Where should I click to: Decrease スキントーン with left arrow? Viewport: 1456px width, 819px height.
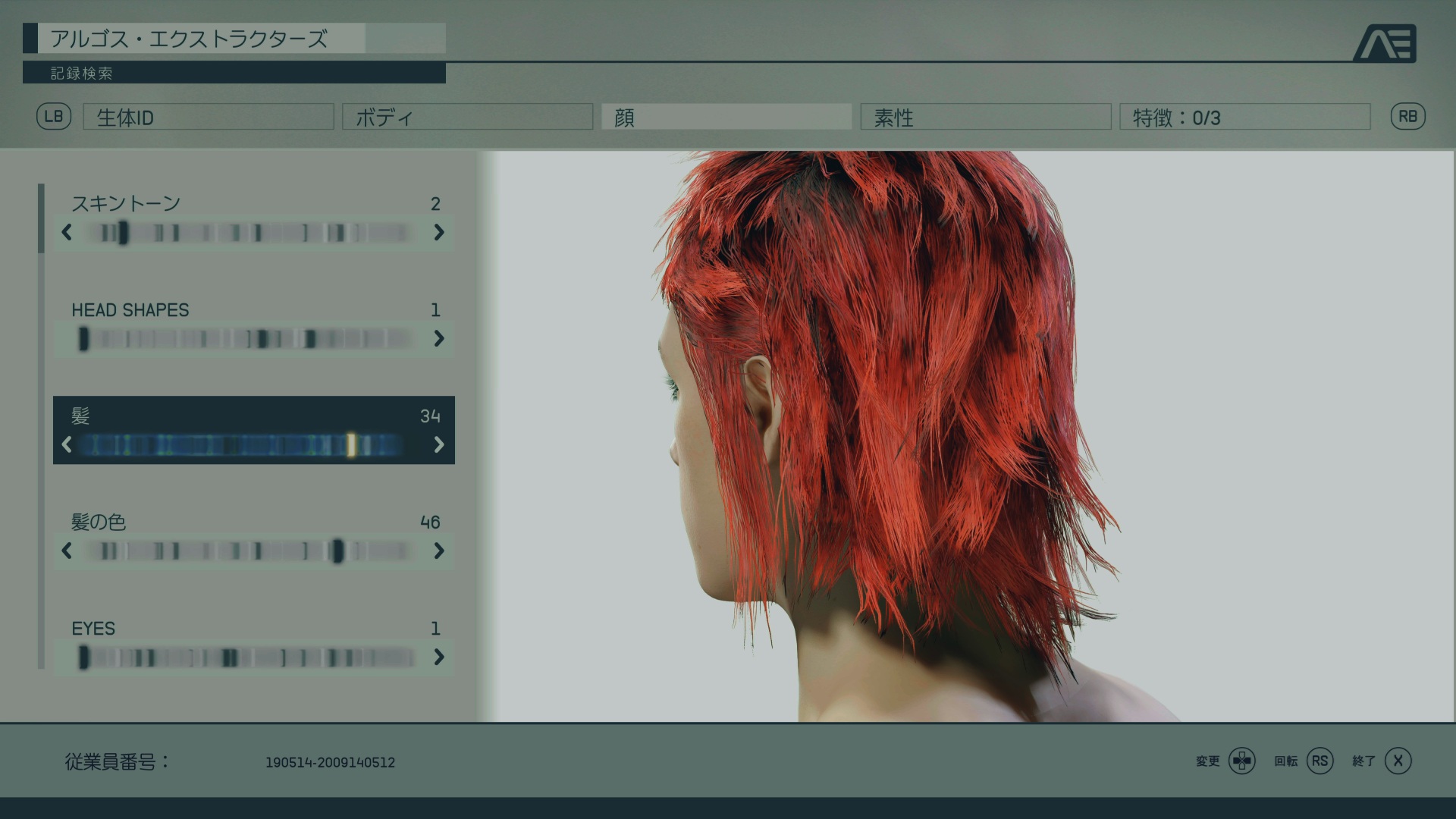point(67,233)
